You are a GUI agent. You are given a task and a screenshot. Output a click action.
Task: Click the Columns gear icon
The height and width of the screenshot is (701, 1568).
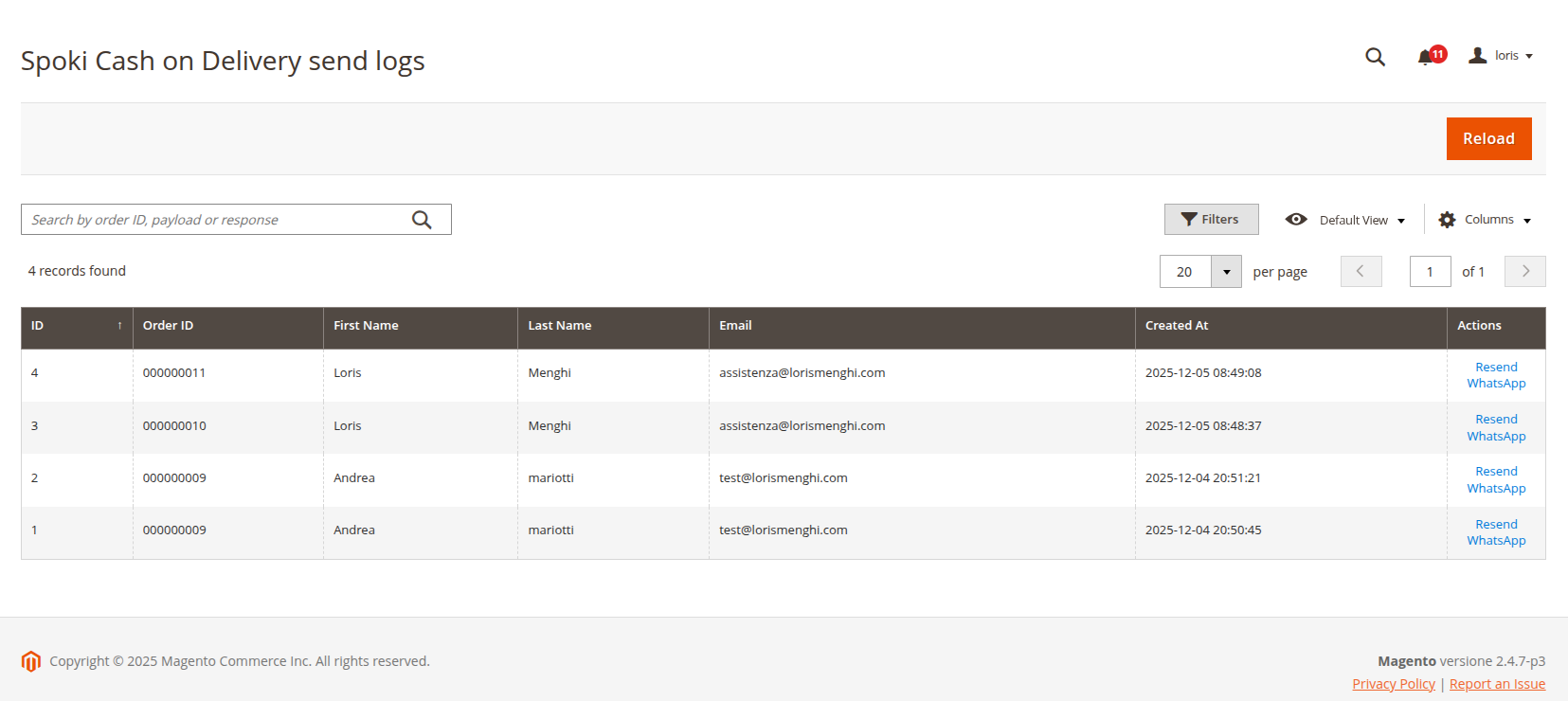pos(1447,220)
